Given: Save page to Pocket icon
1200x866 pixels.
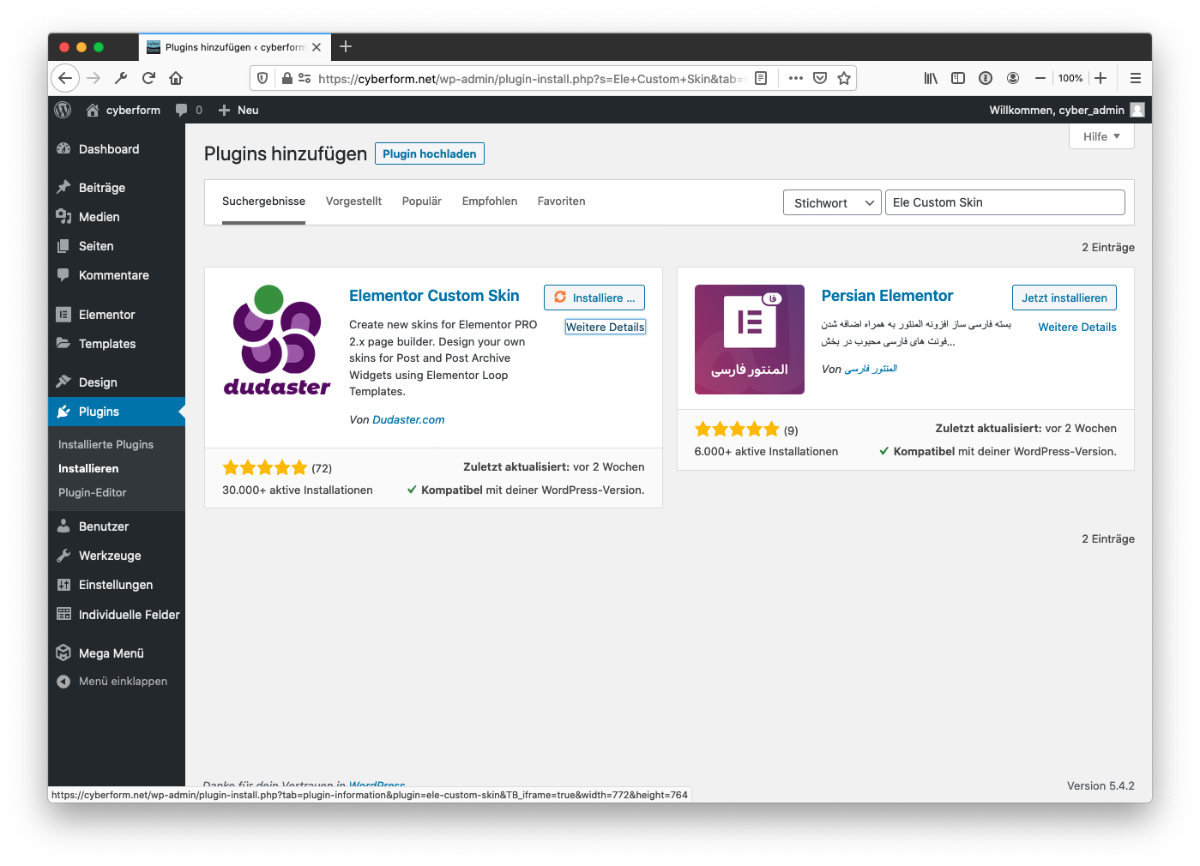Looking at the screenshot, I should point(819,78).
